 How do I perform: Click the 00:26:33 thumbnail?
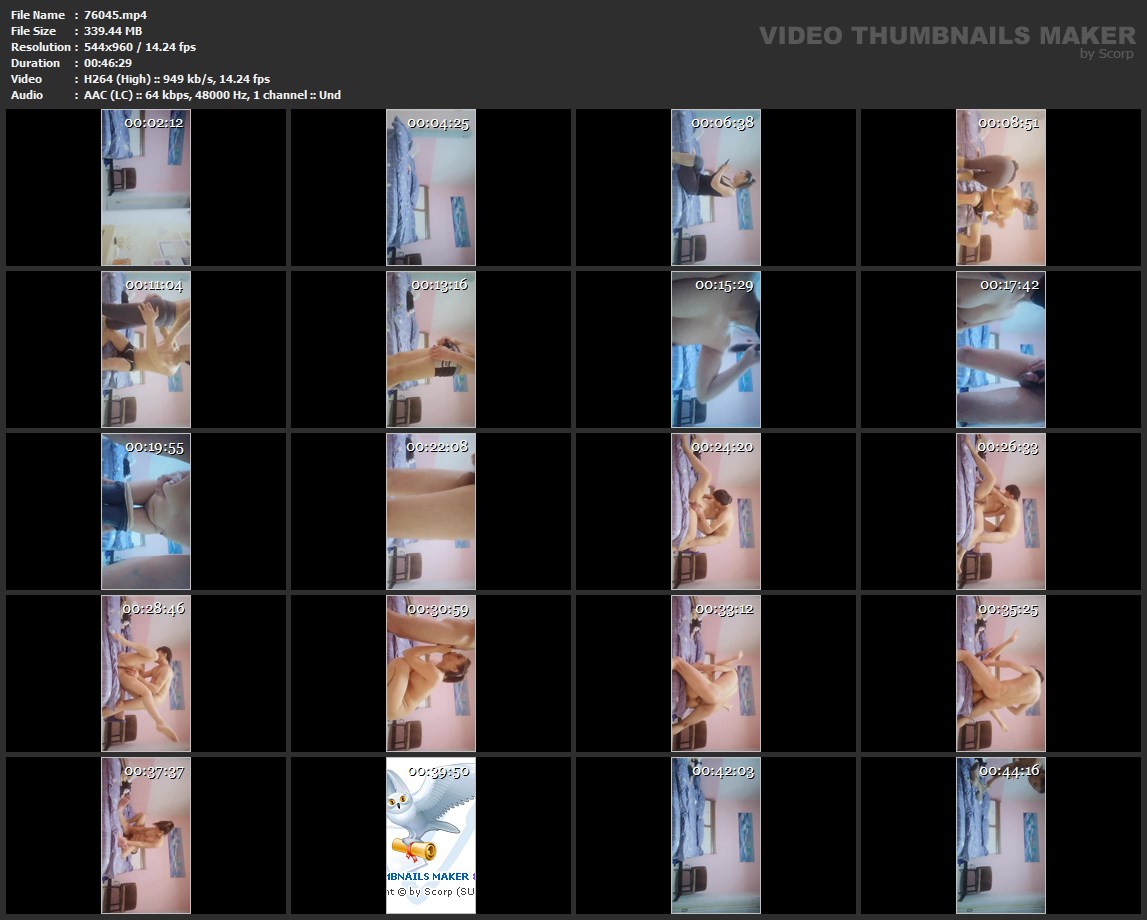pos(1001,511)
